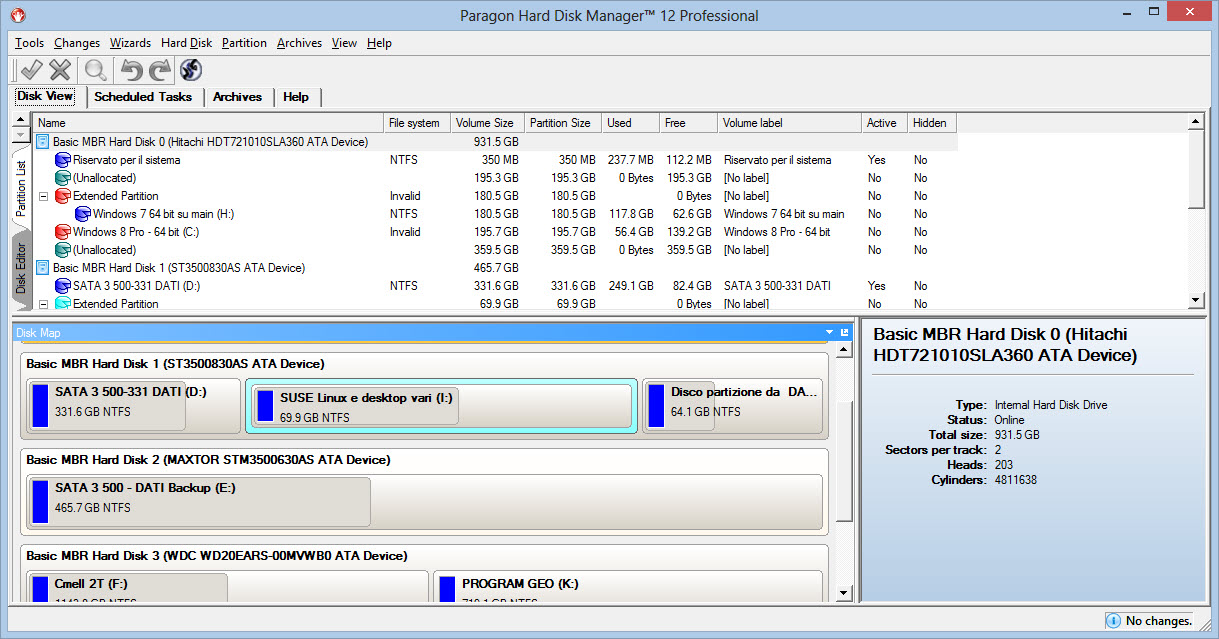The image size is (1219, 639).
Task: Switch to the Archives tab below the toolbar
Action: point(237,97)
